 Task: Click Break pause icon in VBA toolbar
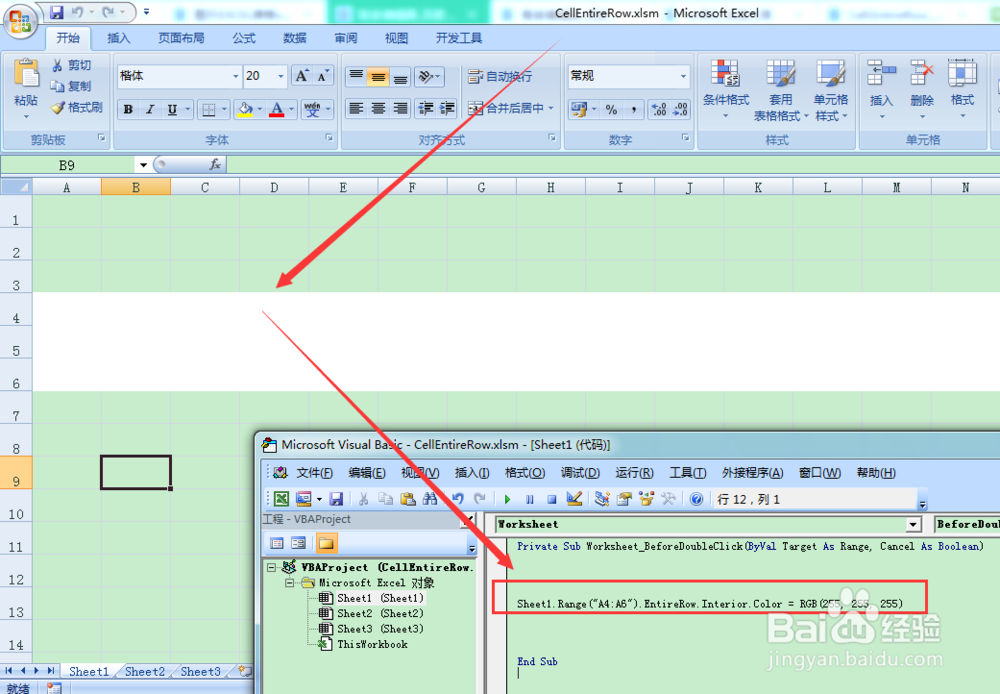[x=530, y=499]
